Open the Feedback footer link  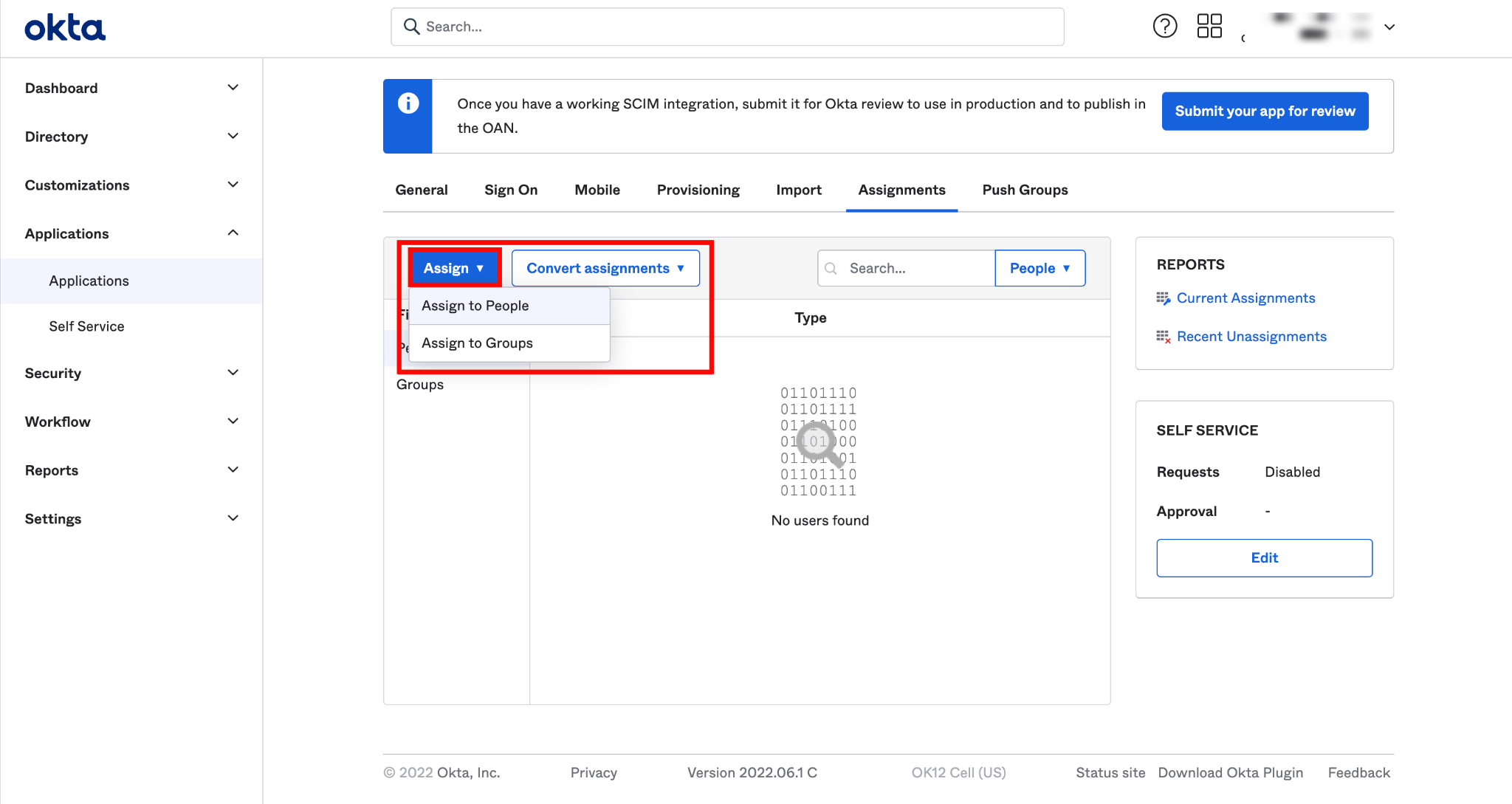[1358, 773]
